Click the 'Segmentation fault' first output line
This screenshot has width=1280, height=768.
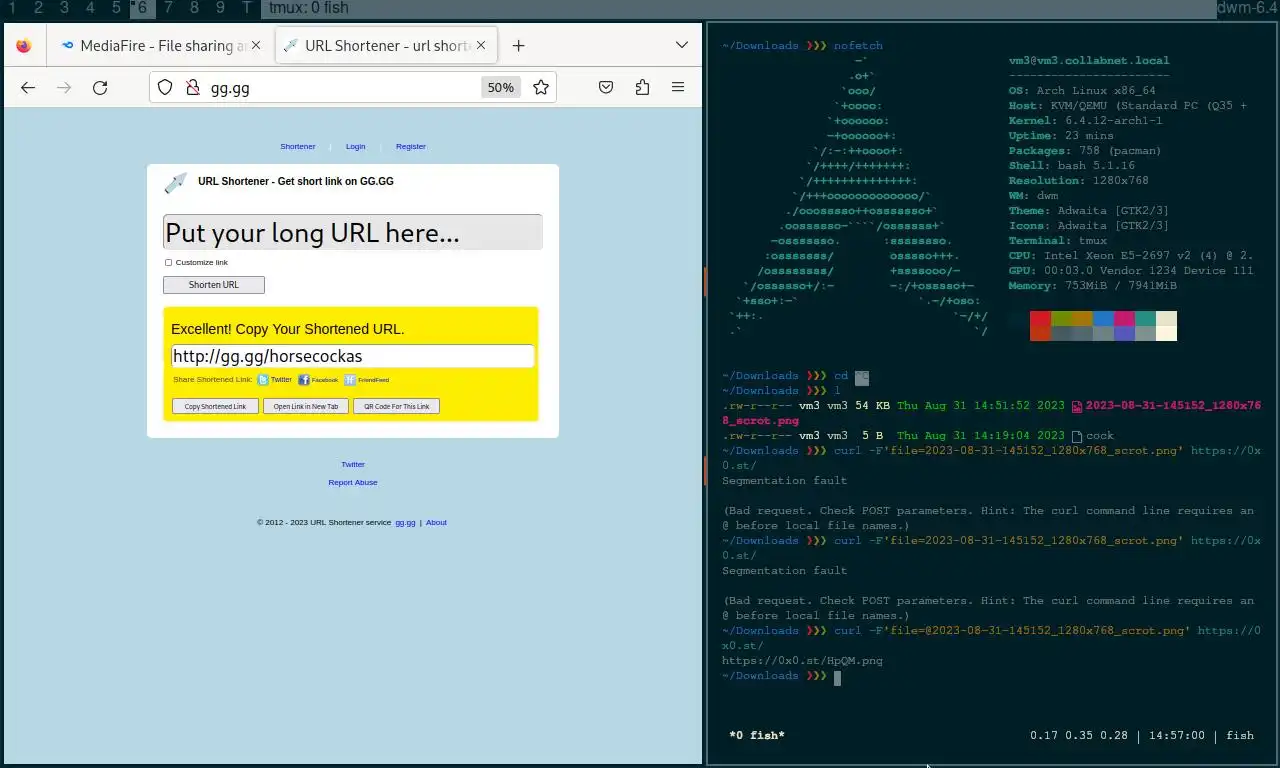785,481
